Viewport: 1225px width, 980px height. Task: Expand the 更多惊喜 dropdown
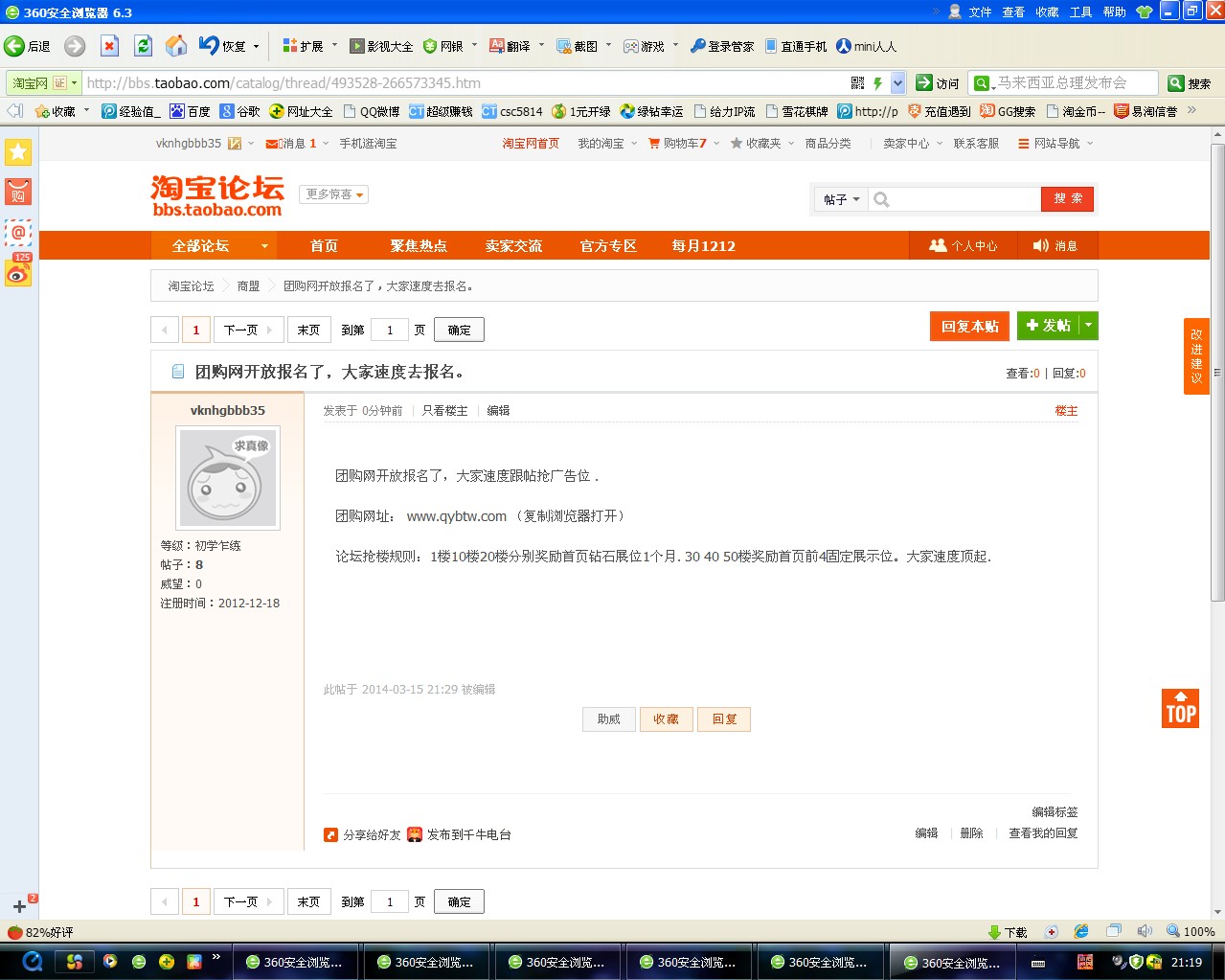(x=334, y=194)
